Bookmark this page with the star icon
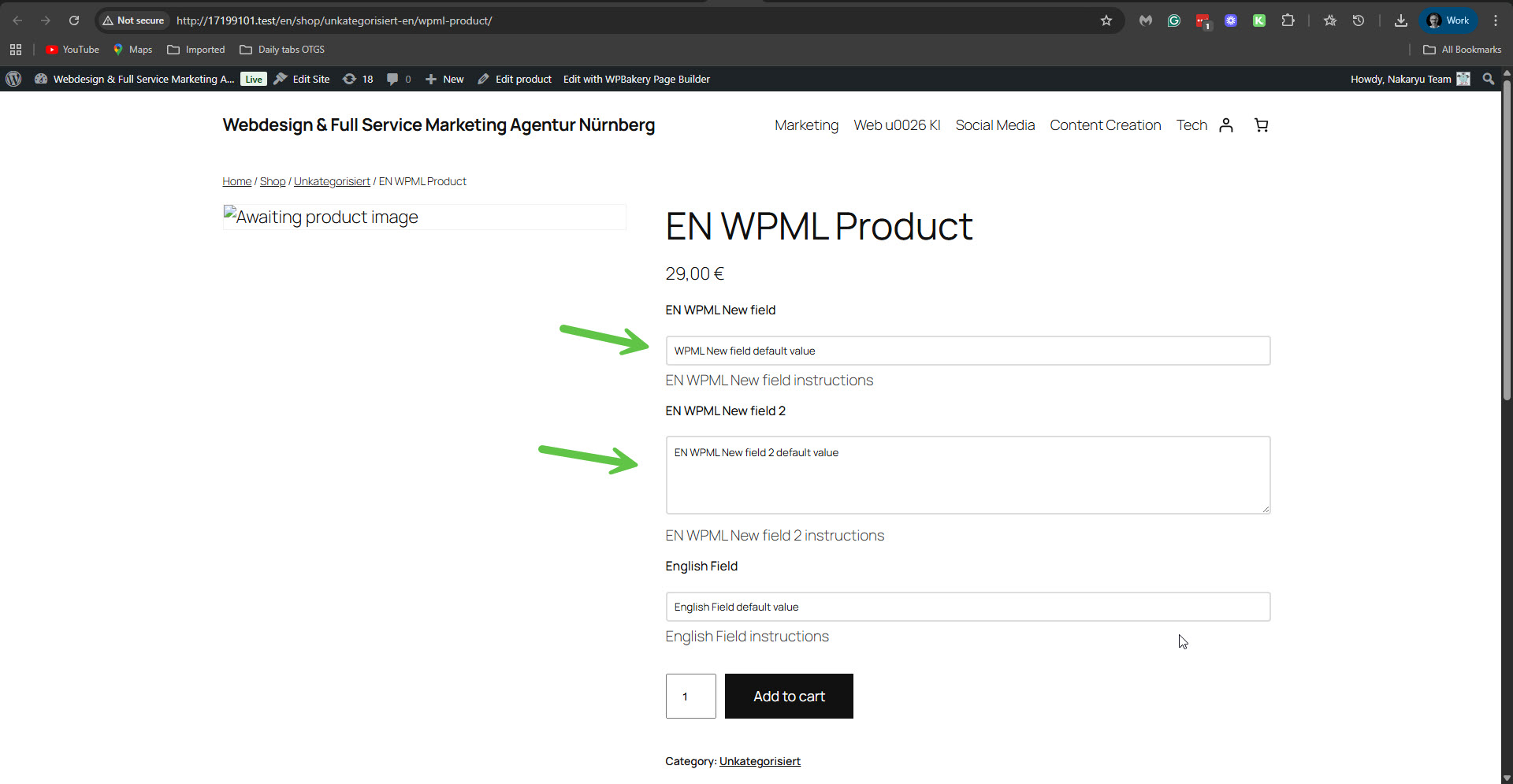1513x784 pixels. 1106,20
